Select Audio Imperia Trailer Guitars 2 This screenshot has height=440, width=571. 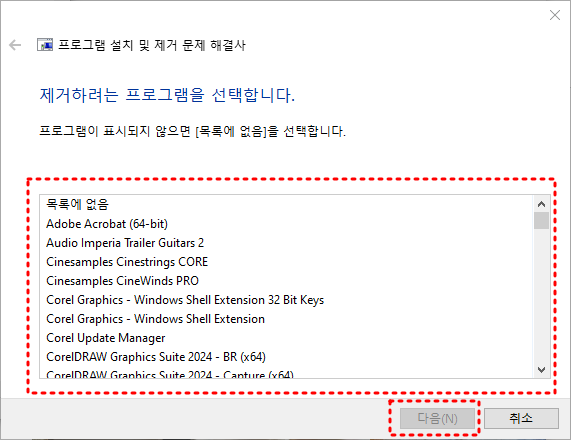286,243
